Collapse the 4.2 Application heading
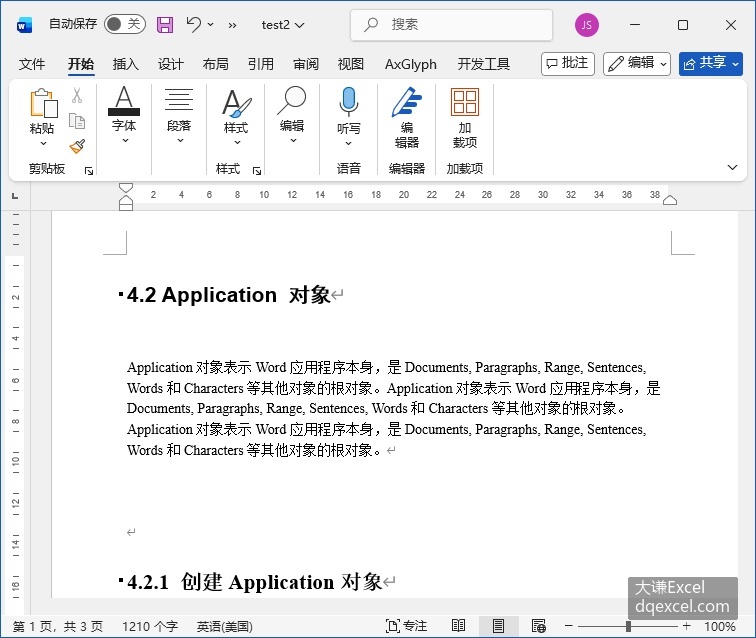 pyautogui.click(x=121, y=293)
